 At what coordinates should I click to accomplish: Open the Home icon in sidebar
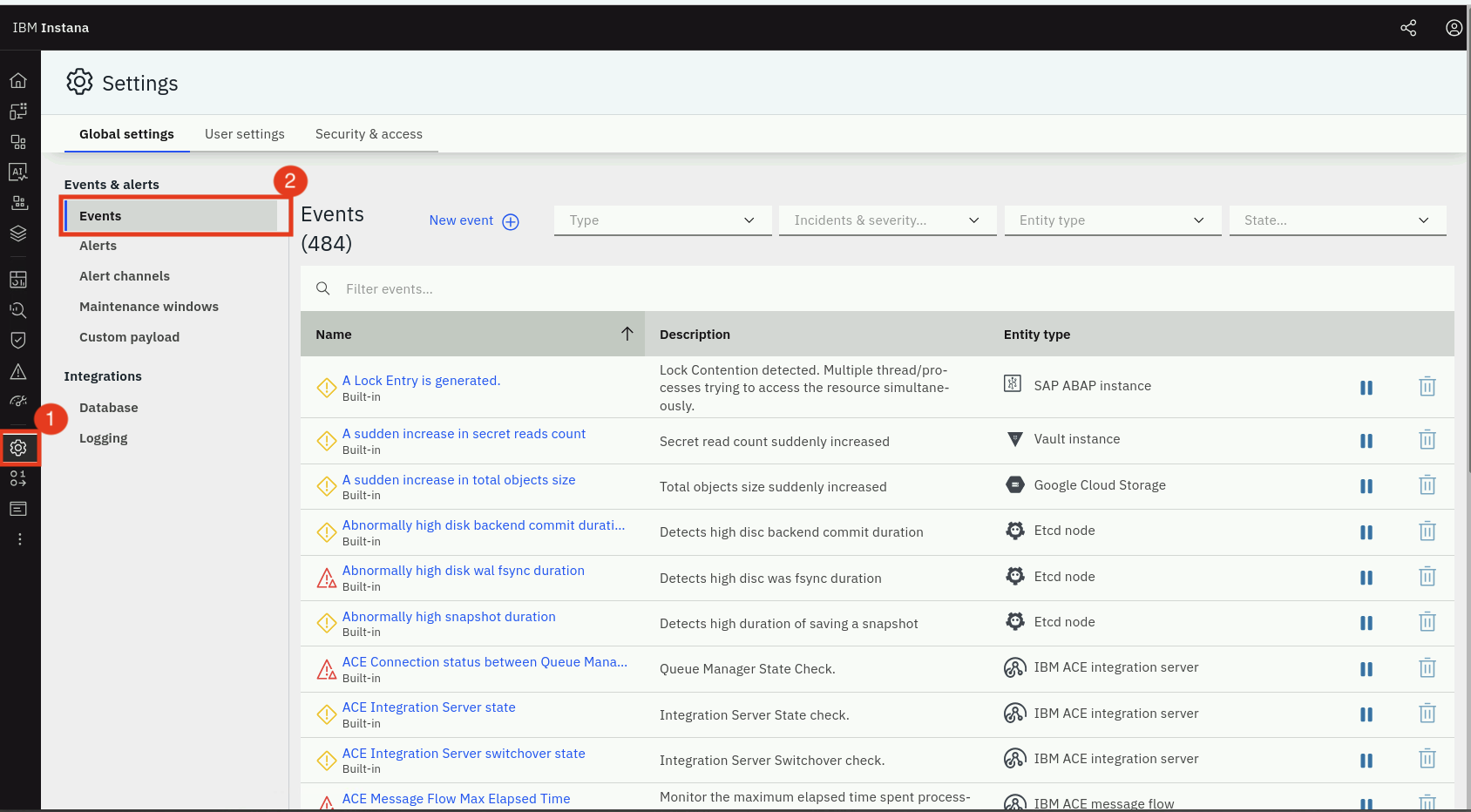pos(18,81)
